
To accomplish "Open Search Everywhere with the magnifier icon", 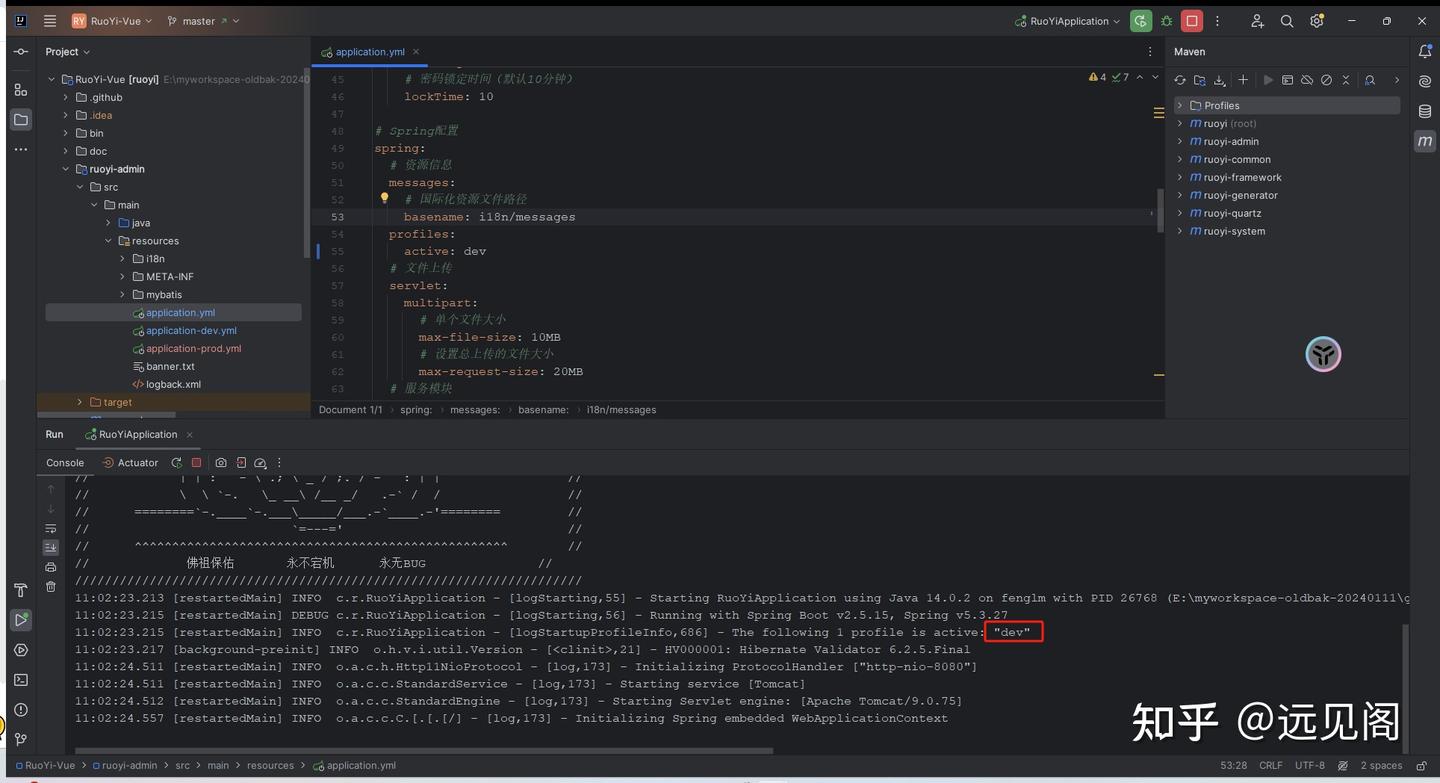I will [x=1287, y=20].
